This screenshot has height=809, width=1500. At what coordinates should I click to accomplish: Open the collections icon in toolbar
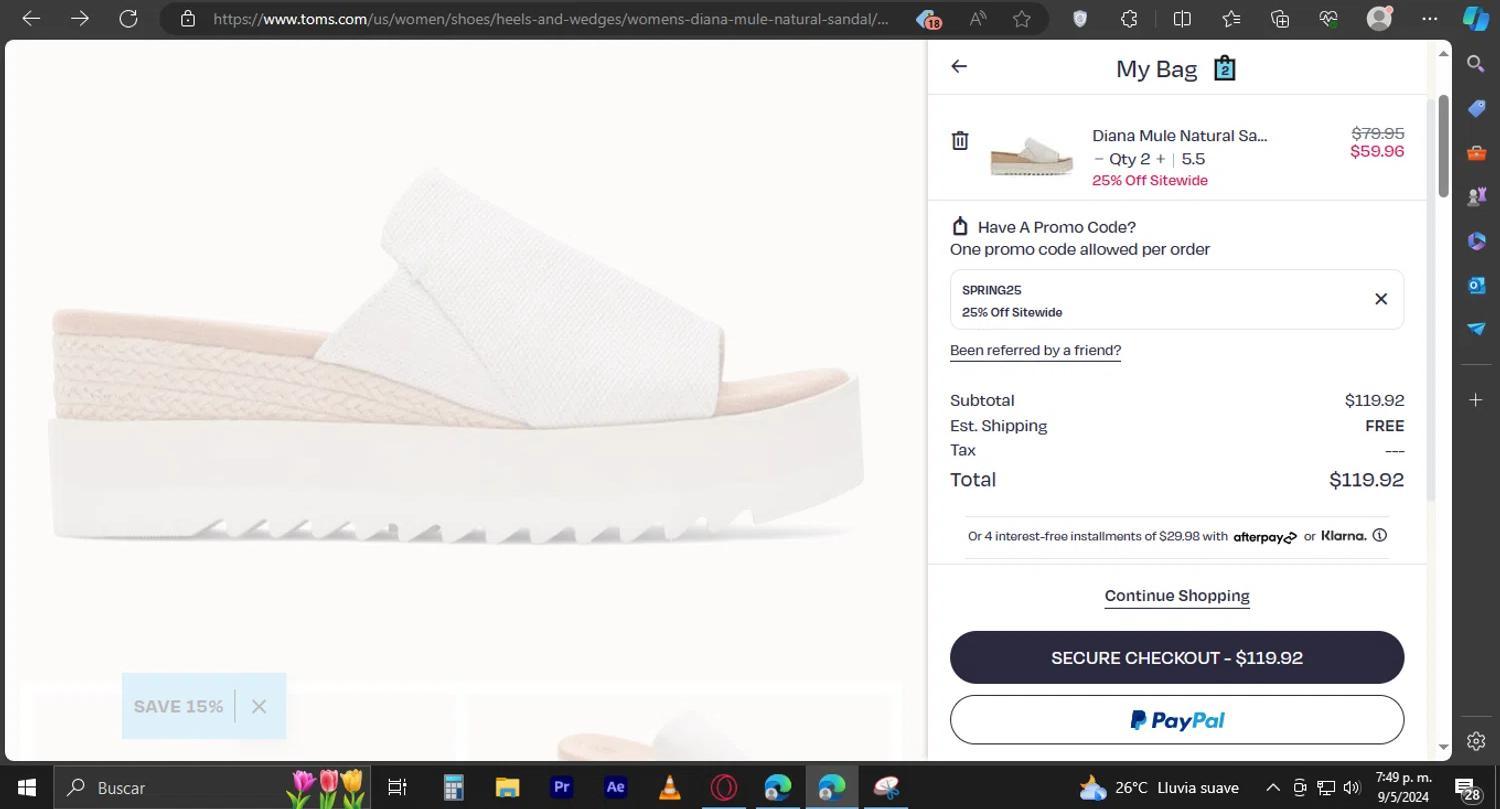[x=1280, y=18]
